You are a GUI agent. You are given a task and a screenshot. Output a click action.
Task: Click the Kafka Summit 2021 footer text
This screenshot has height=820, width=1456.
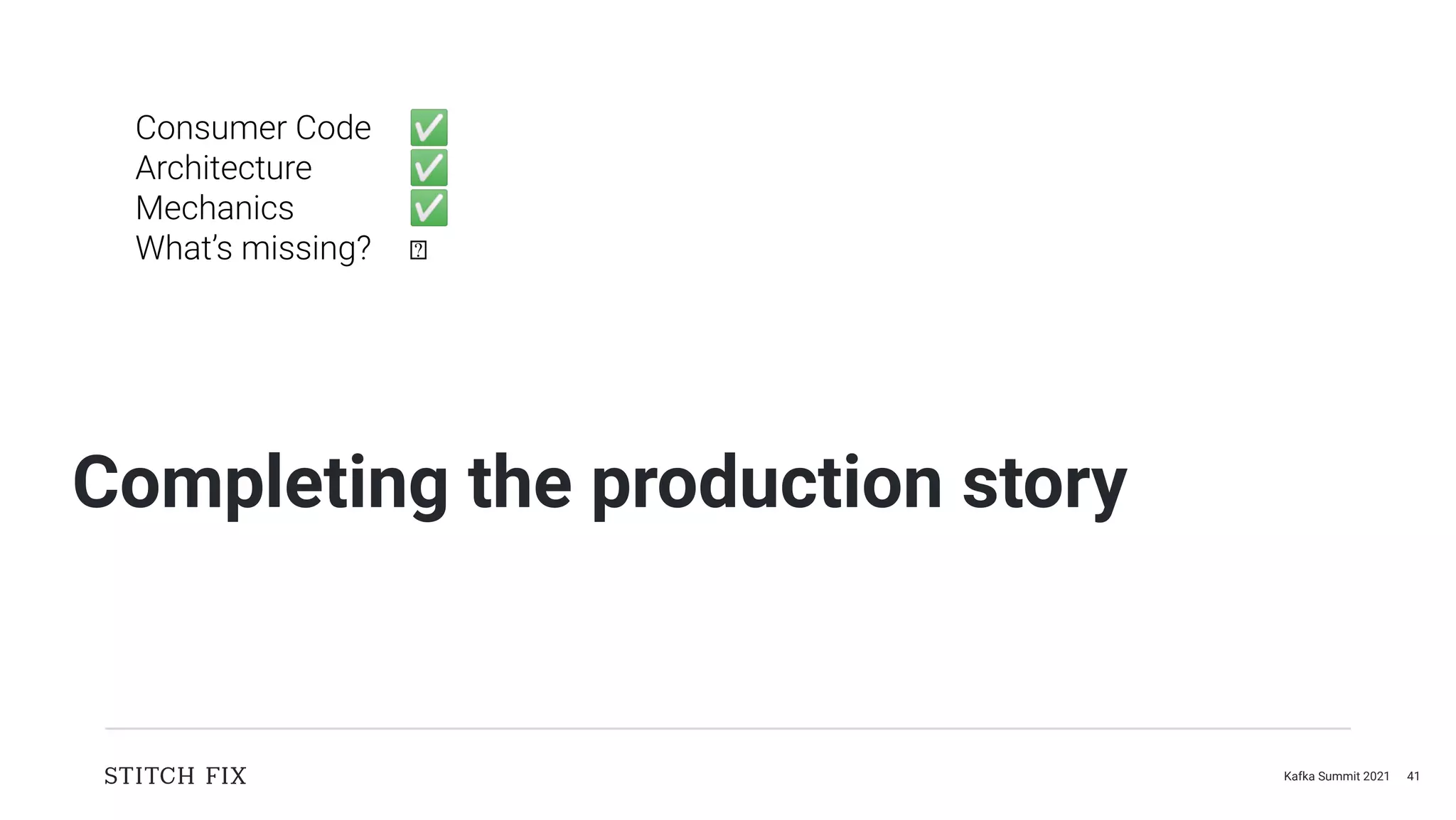1336,777
